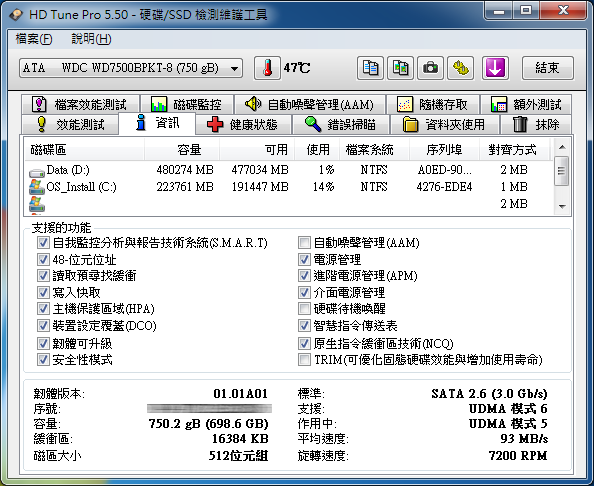Open the 說明(H) menu
The height and width of the screenshot is (486, 594).
[x=91, y=39]
